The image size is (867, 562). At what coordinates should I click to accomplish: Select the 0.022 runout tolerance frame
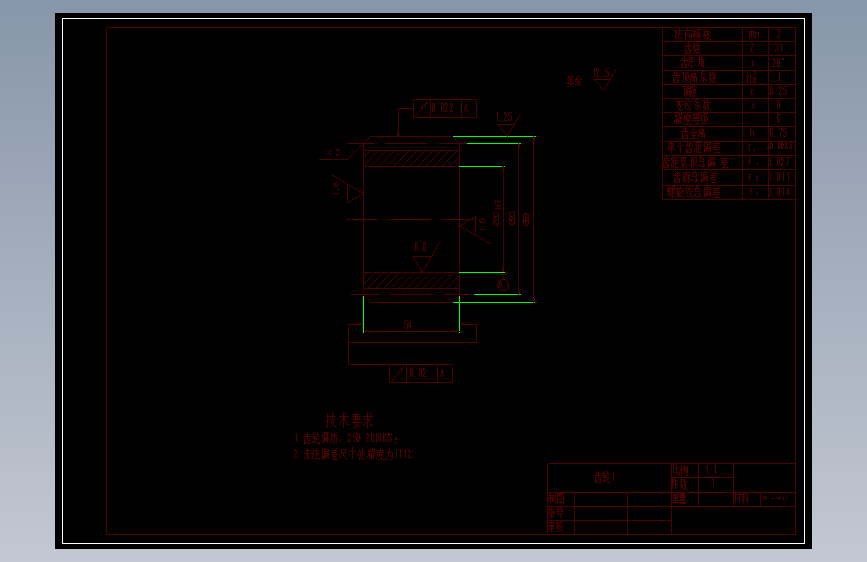tap(445, 108)
